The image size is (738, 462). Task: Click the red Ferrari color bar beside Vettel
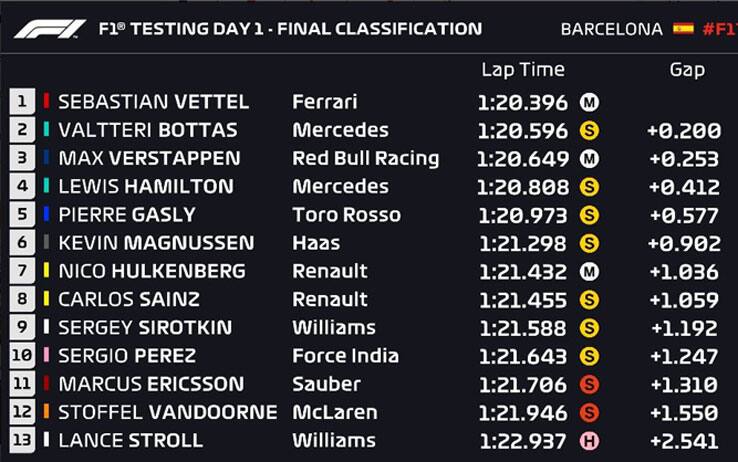[x=46, y=101]
